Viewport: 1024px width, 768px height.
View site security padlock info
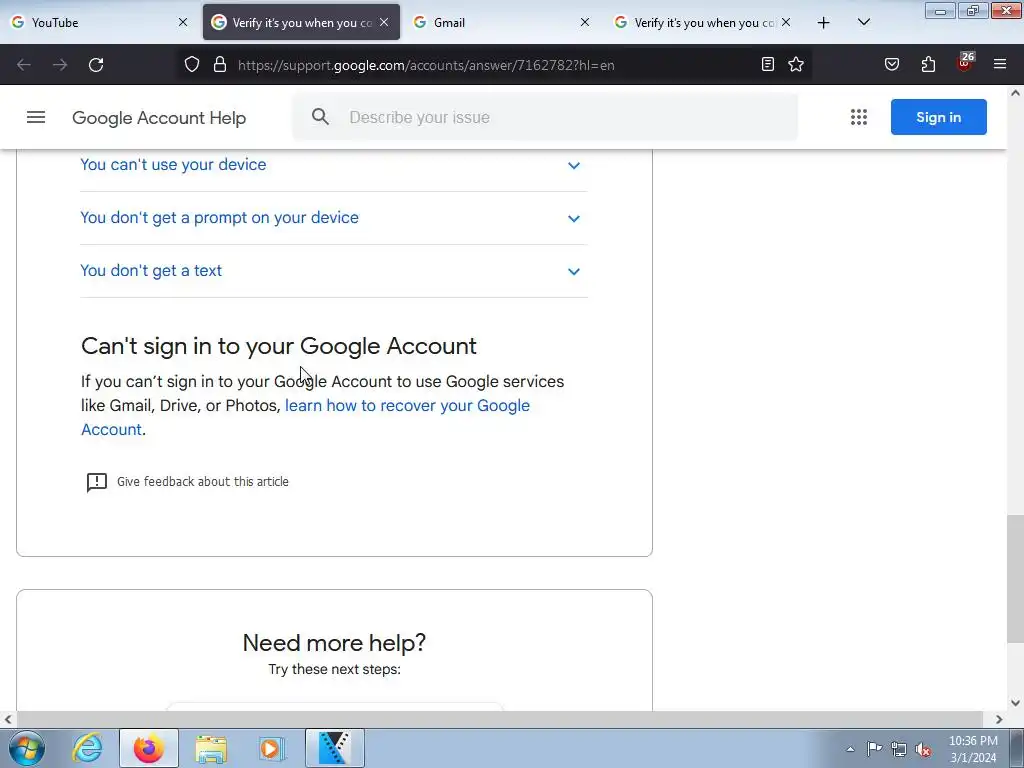(x=220, y=65)
